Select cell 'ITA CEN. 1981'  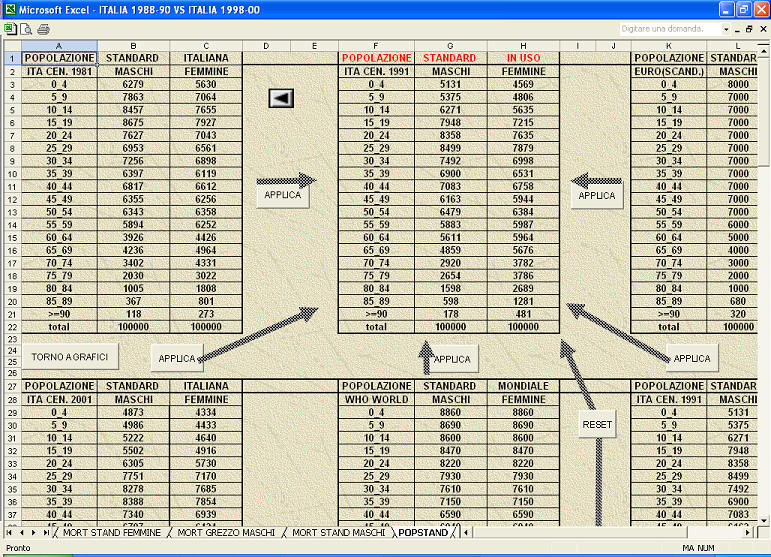59,71
